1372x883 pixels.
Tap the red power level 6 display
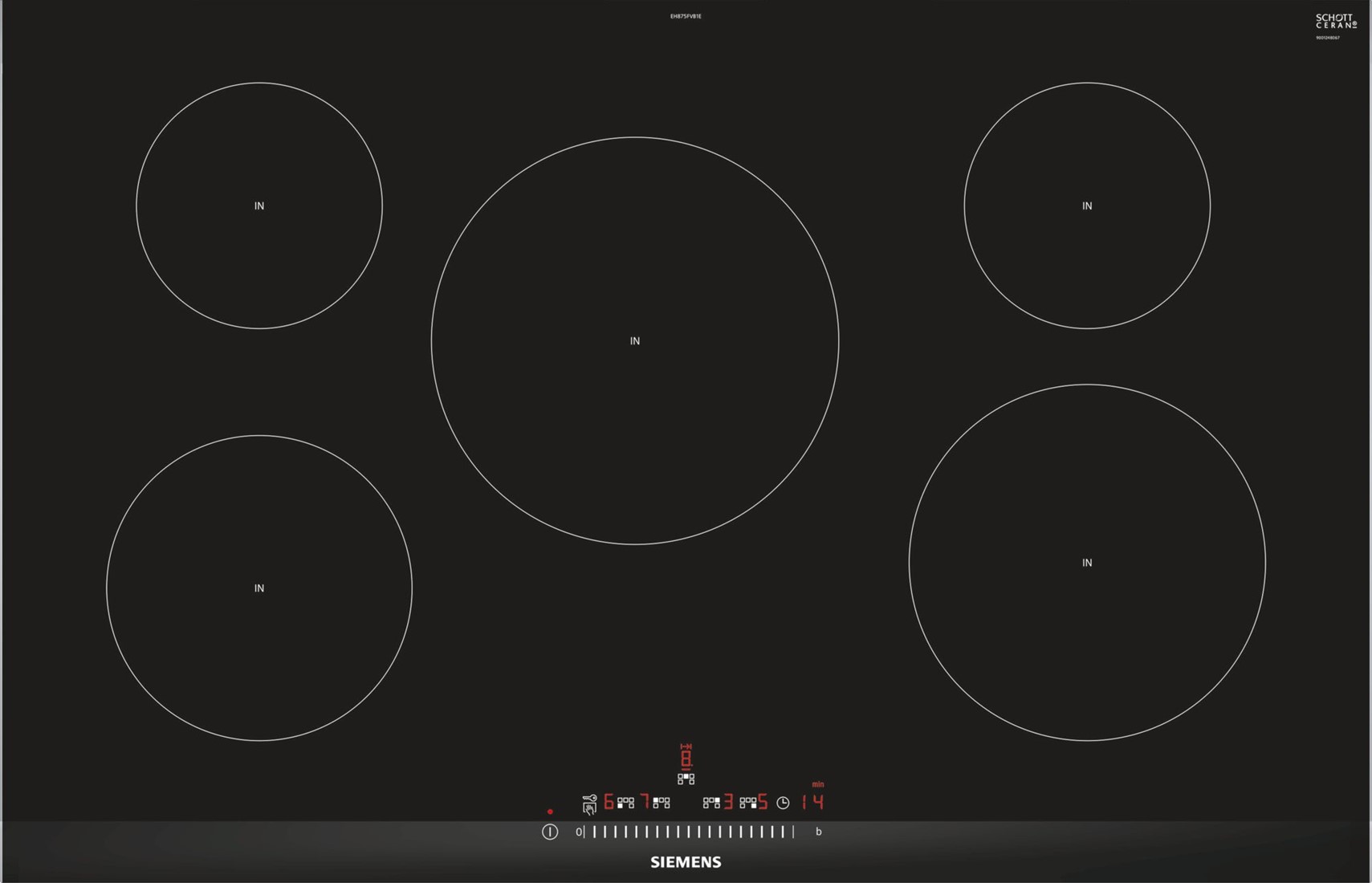point(609,801)
